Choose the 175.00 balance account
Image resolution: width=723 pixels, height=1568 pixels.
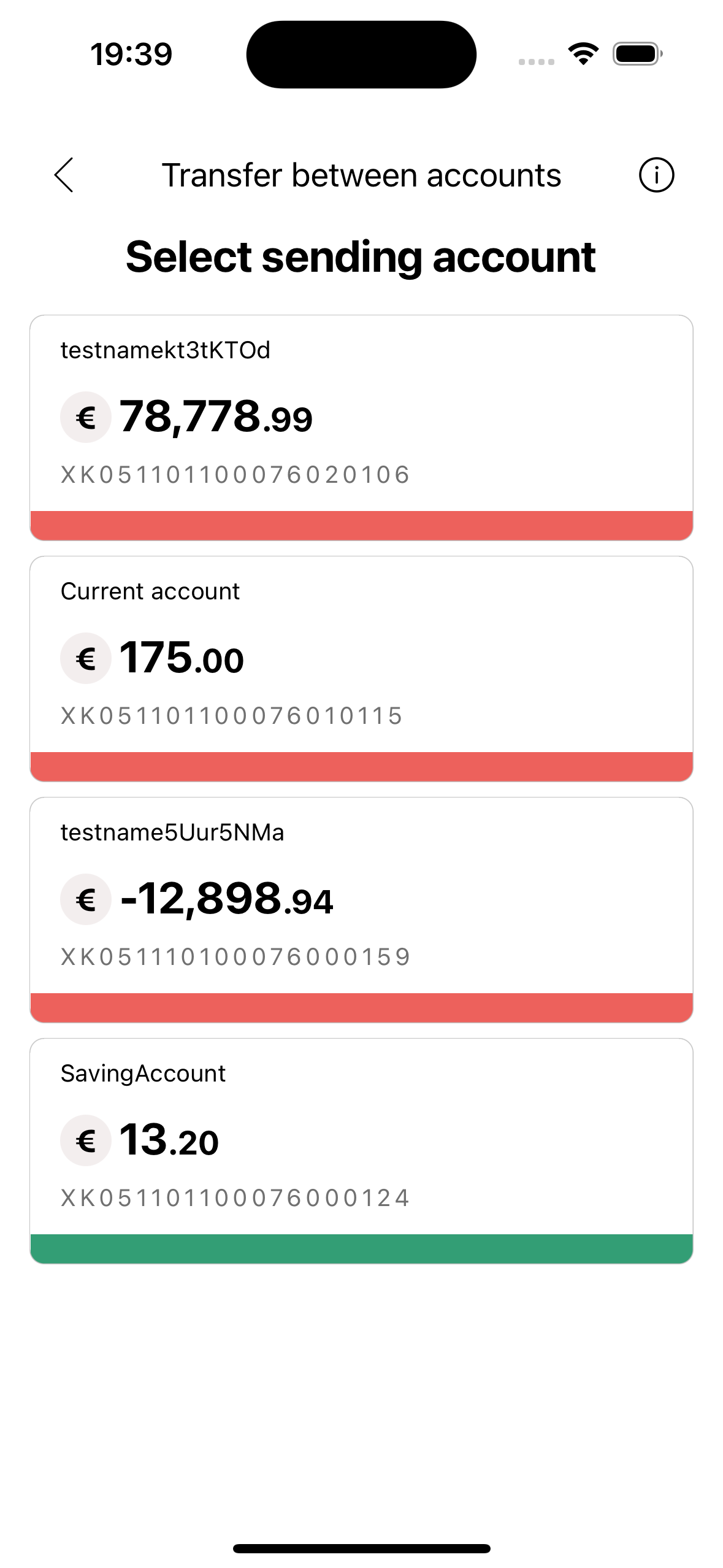[x=182, y=658]
